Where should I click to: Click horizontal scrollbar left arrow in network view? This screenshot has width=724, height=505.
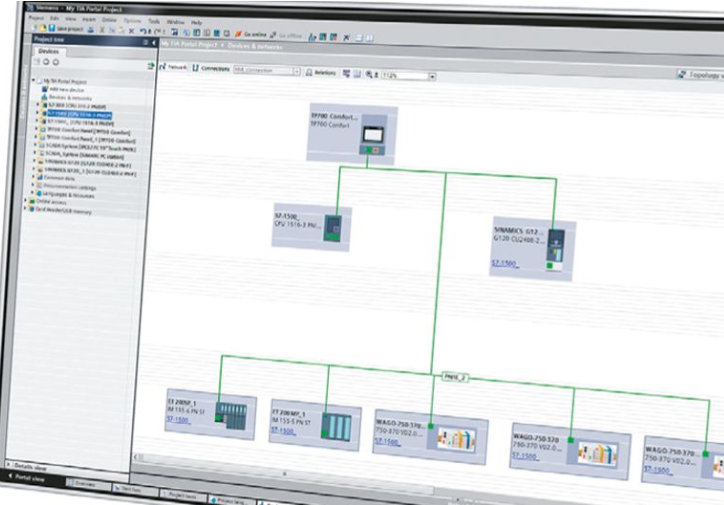click(x=137, y=457)
